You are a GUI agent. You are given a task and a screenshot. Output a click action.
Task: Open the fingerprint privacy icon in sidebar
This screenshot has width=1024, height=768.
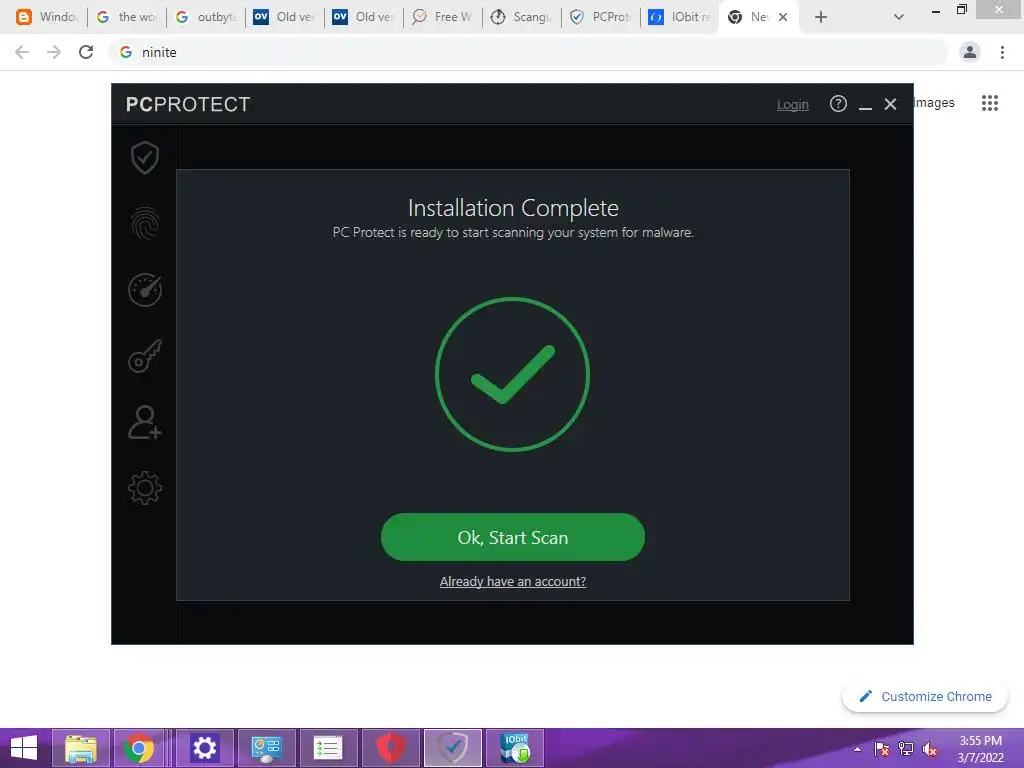click(144, 223)
